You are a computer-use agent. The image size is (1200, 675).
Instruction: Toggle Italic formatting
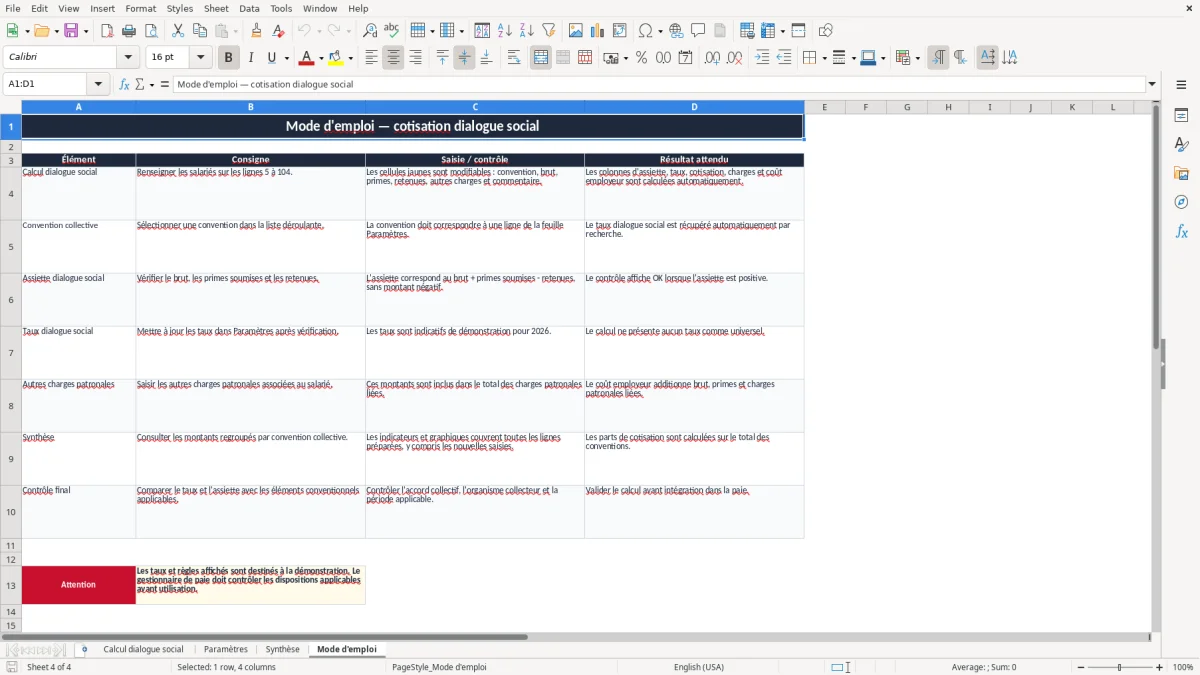(250, 58)
